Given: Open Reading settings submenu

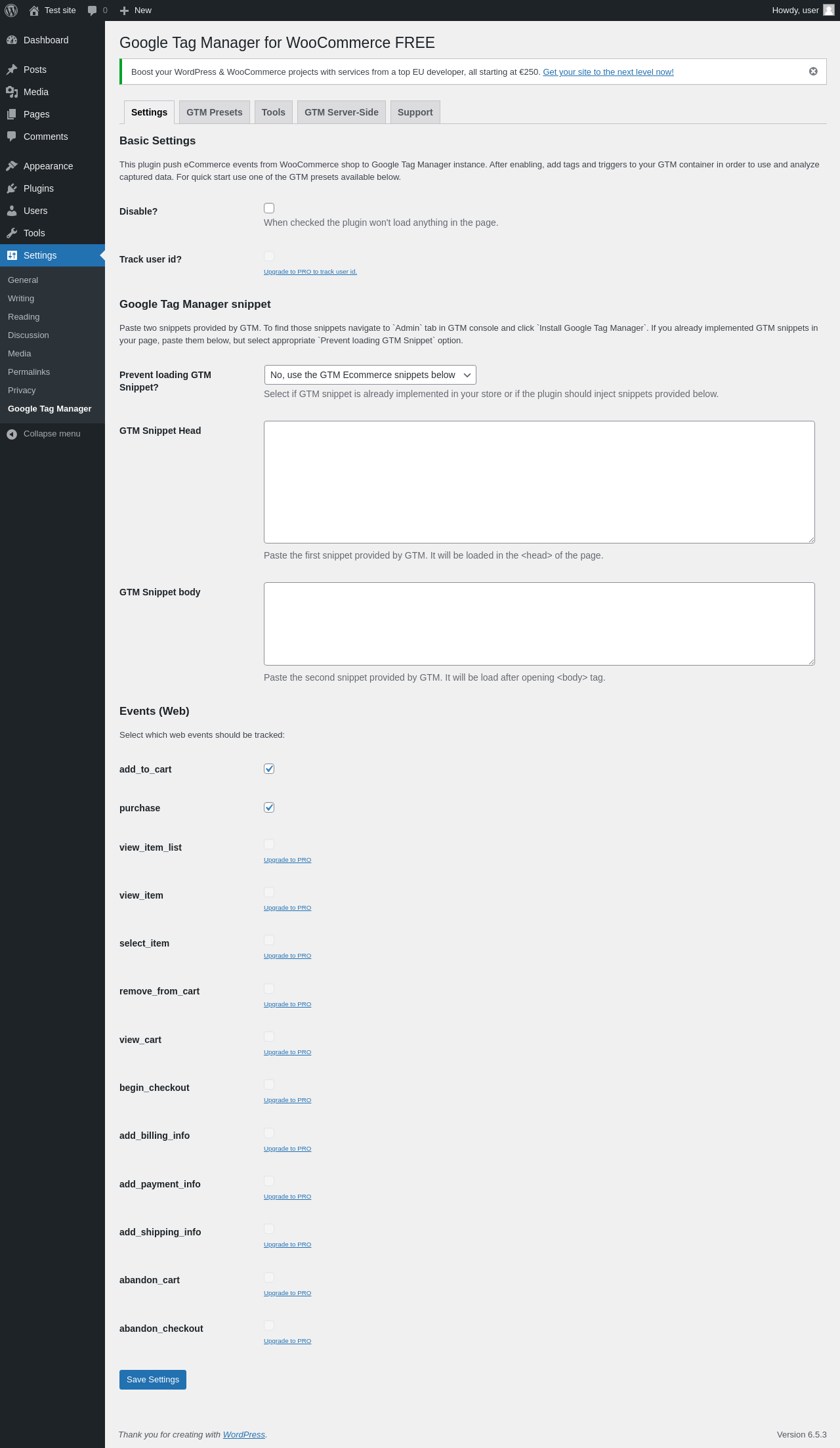Looking at the screenshot, I should (x=24, y=316).
